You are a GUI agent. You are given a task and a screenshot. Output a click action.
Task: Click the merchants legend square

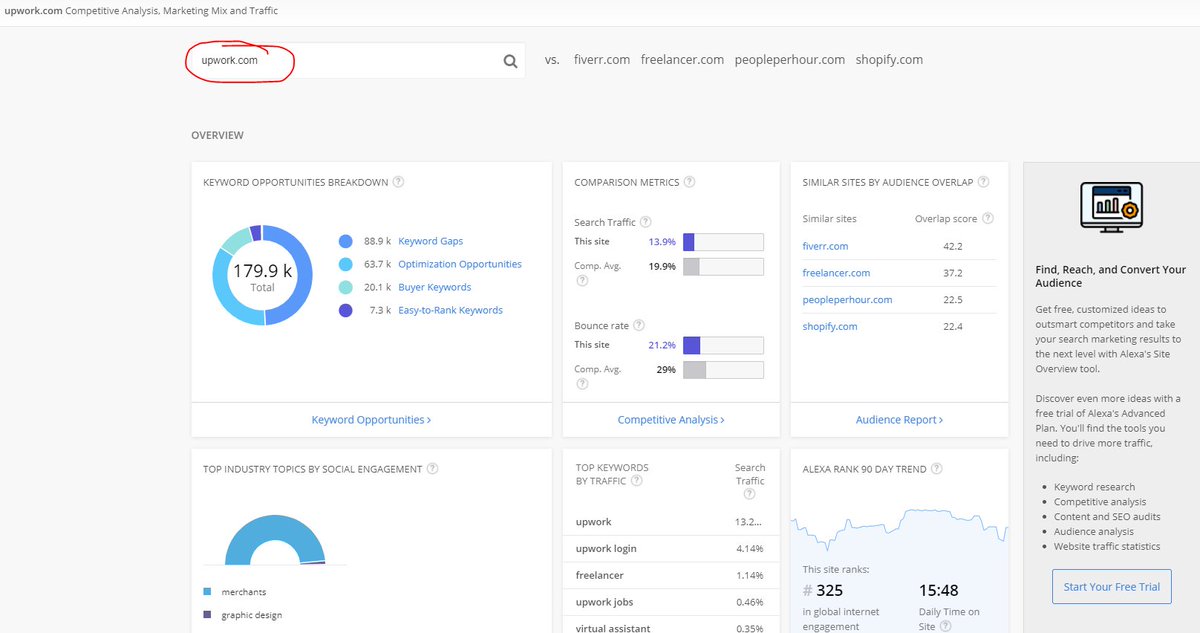coord(207,592)
